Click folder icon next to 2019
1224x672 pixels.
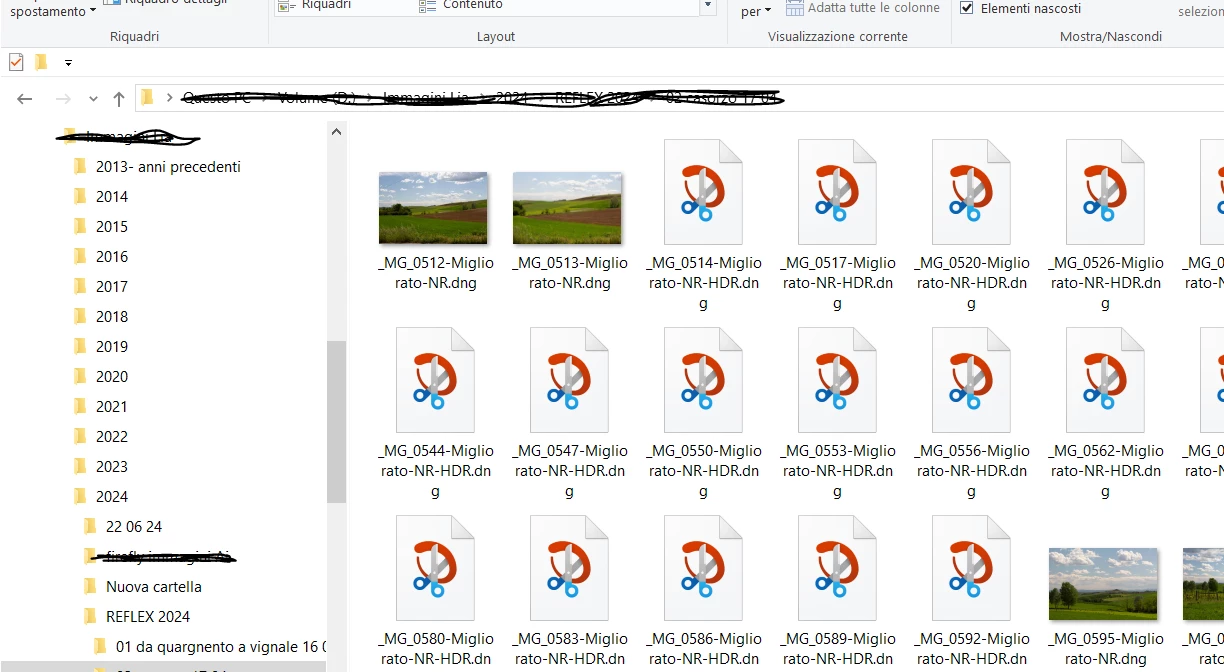(x=81, y=346)
